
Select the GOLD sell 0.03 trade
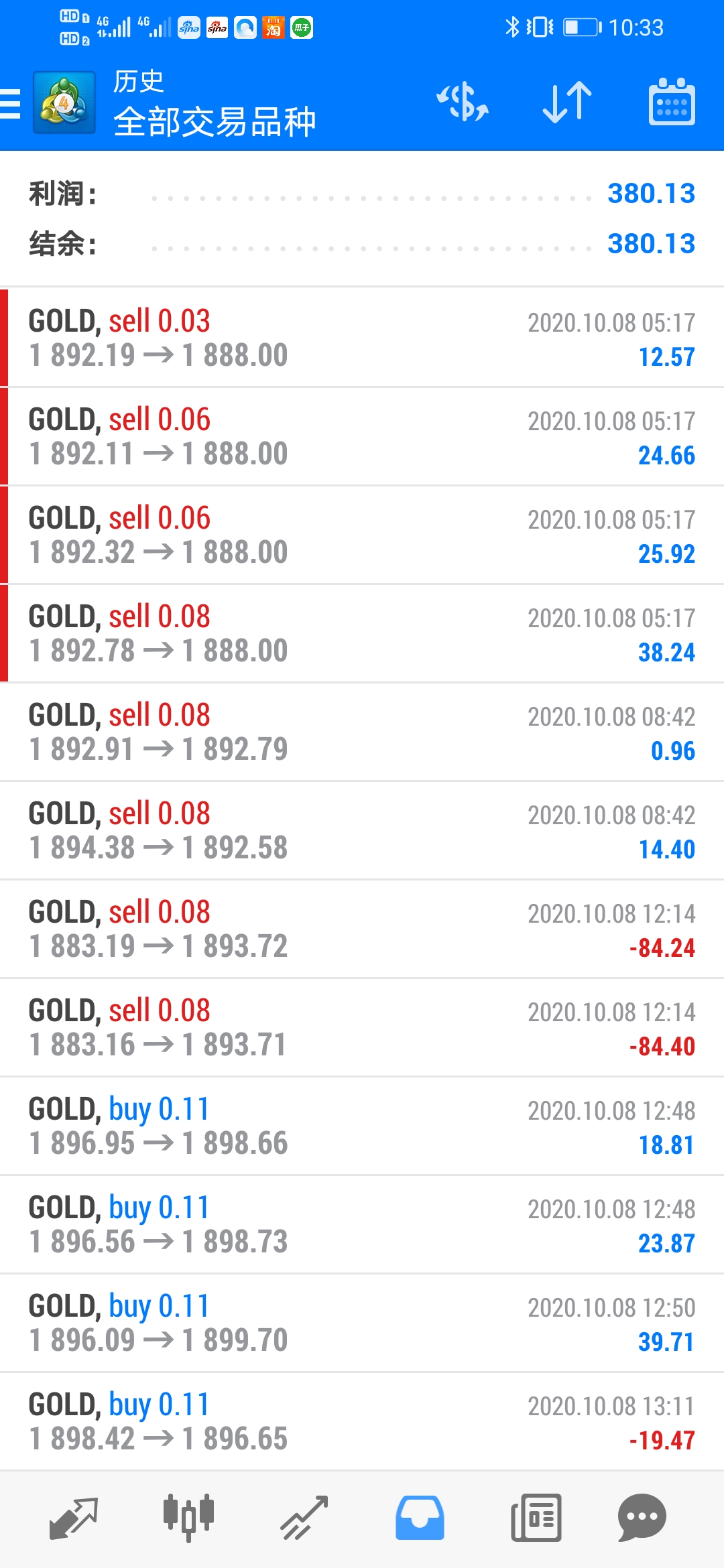[362, 338]
